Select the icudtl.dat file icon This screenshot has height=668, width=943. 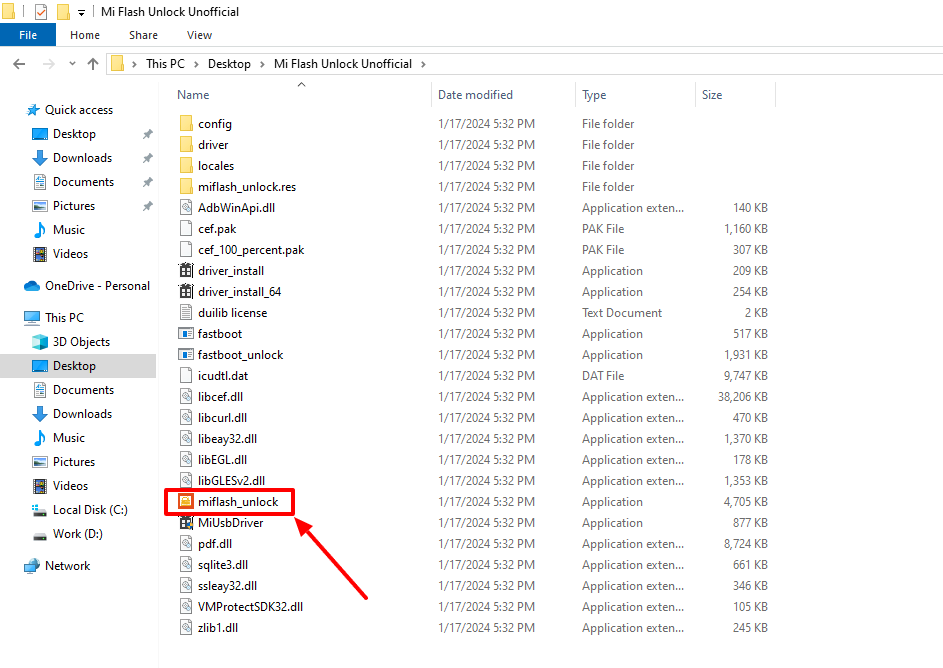[186, 376]
